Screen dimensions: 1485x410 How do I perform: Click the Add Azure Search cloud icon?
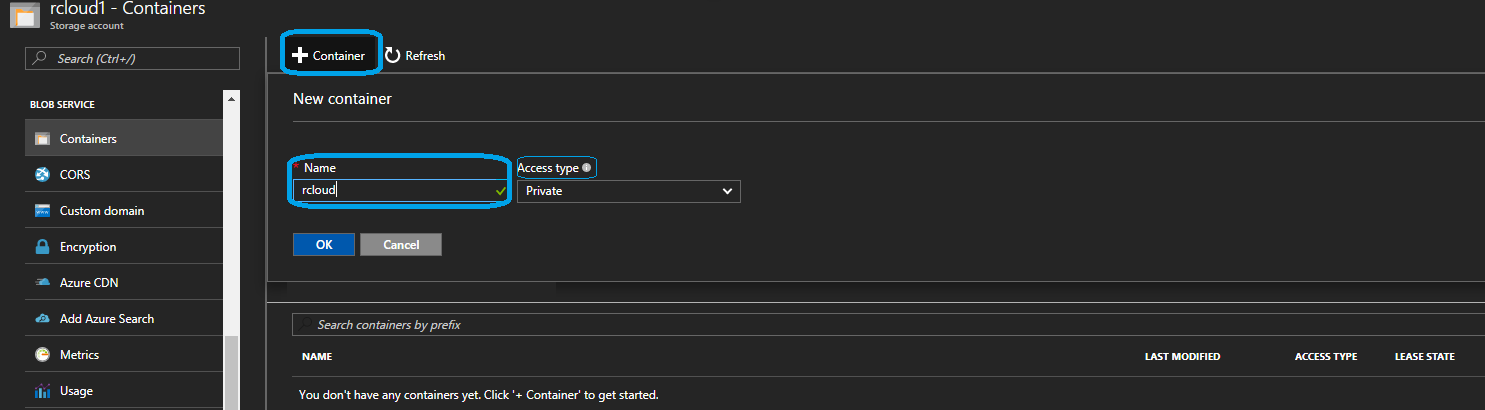[42, 319]
